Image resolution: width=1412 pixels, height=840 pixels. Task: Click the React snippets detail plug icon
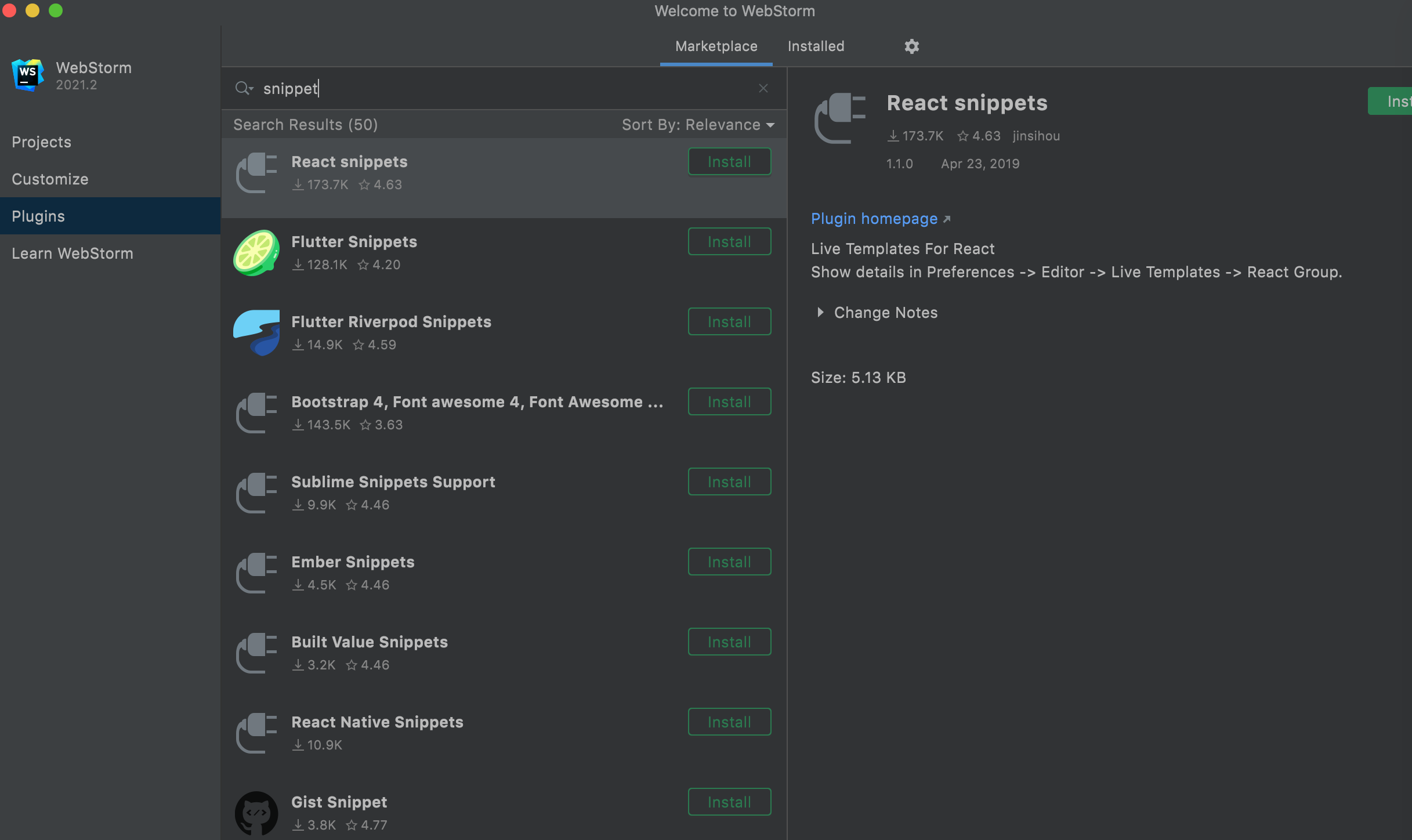pyautogui.click(x=840, y=118)
